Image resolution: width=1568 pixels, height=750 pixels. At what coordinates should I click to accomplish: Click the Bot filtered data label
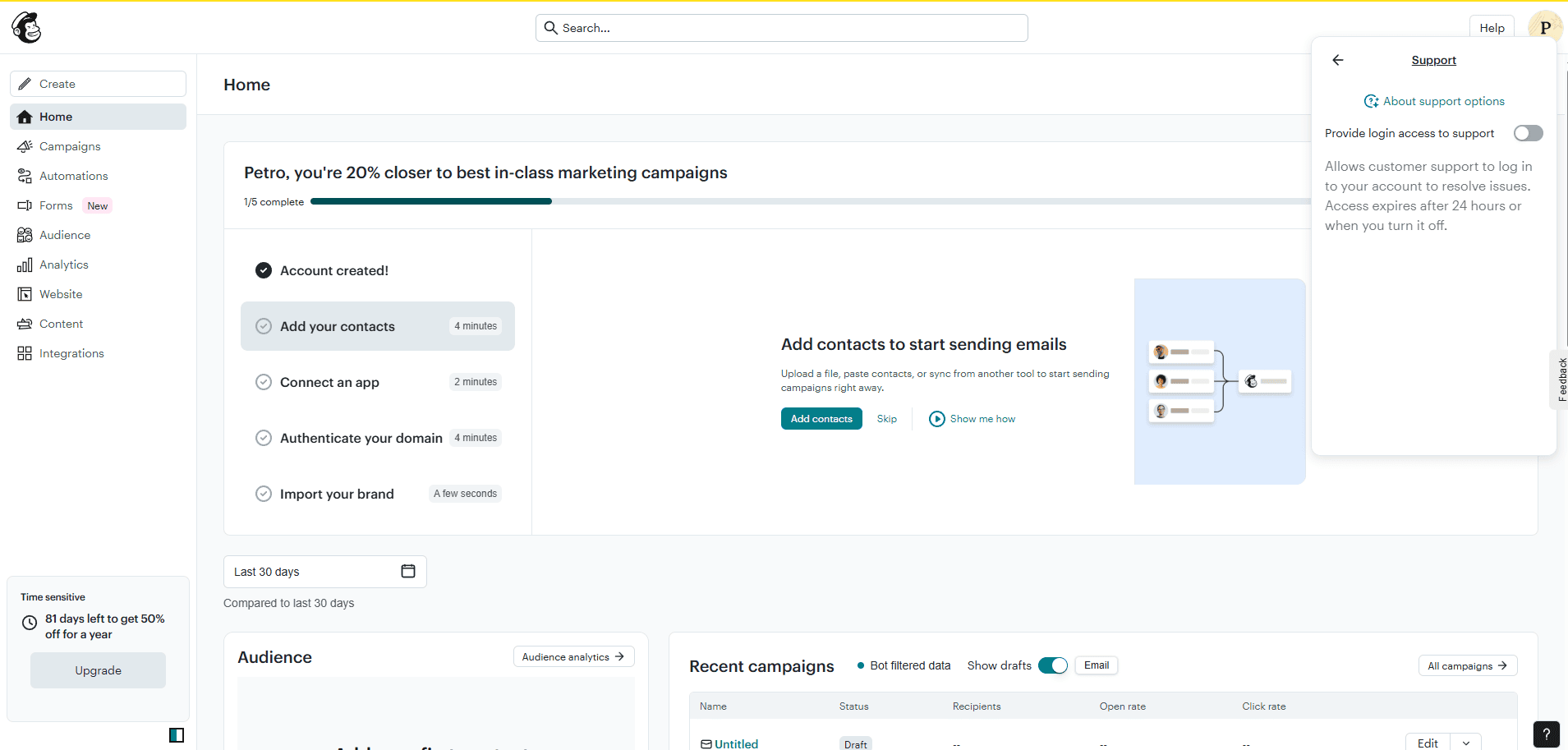[x=910, y=665]
